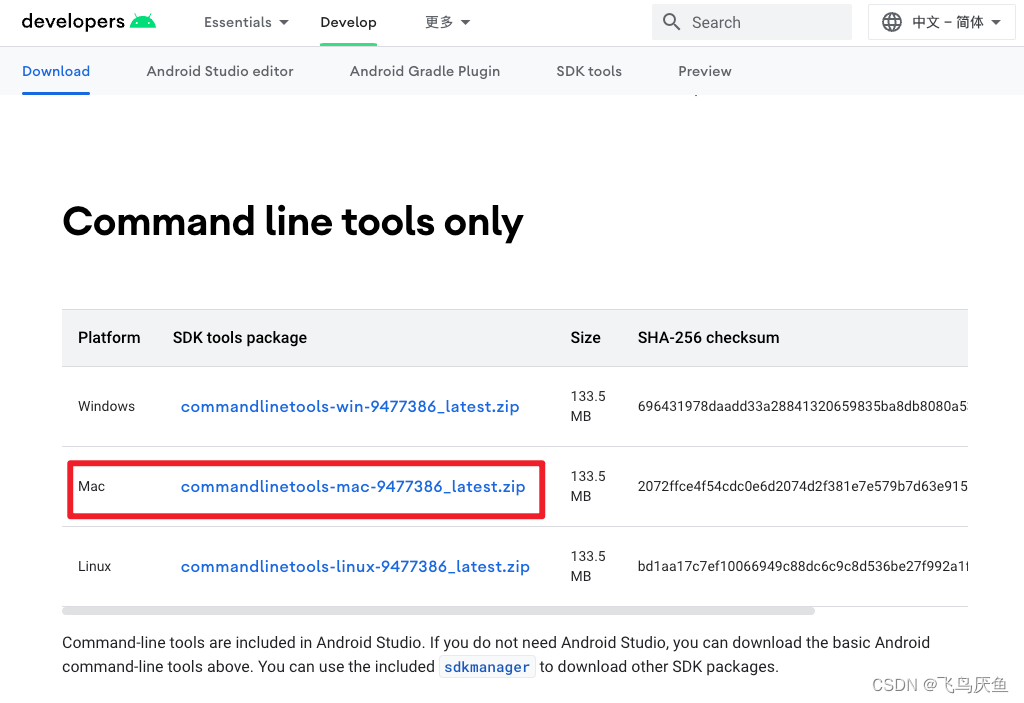Download commandlinetools-win-9477386_latest.zip
This screenshot has width=1024, height=703.
pyautogui.click(x=350, y=406)
